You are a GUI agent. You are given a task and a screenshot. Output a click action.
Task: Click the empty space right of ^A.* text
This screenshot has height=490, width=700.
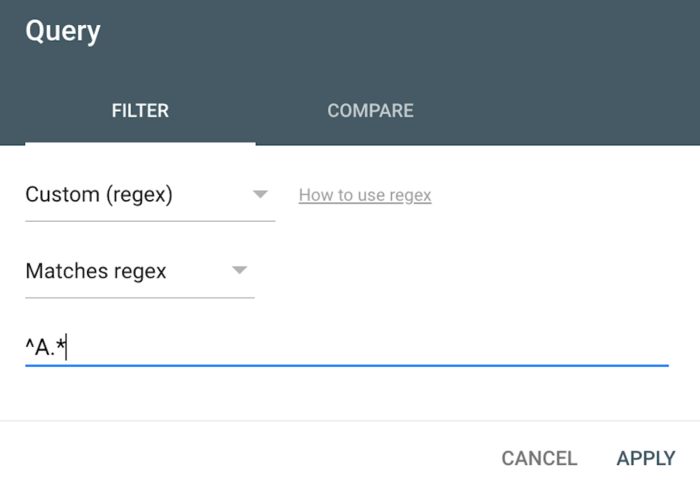[400, 347]
